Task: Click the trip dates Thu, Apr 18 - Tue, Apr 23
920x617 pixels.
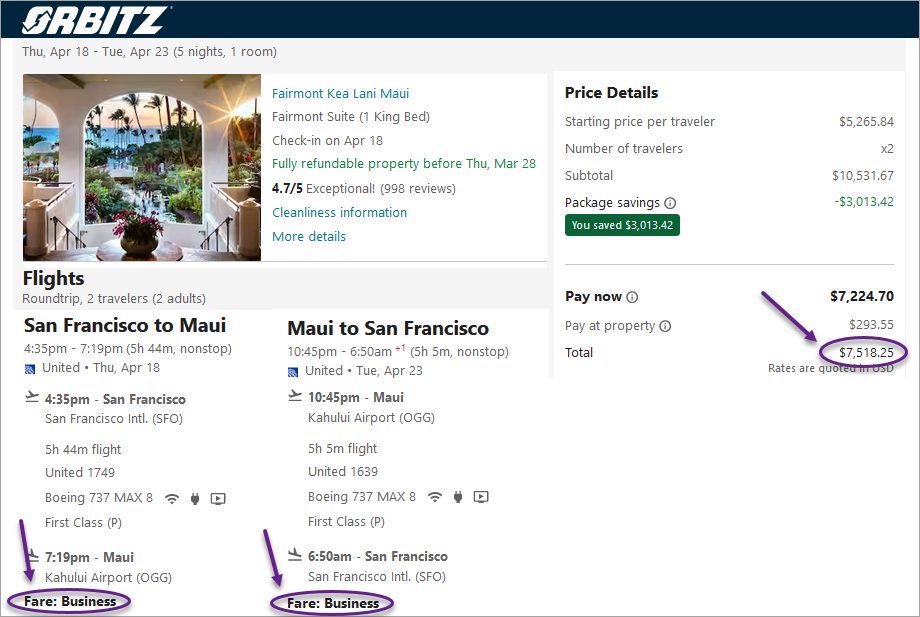Action: [95, 52]
